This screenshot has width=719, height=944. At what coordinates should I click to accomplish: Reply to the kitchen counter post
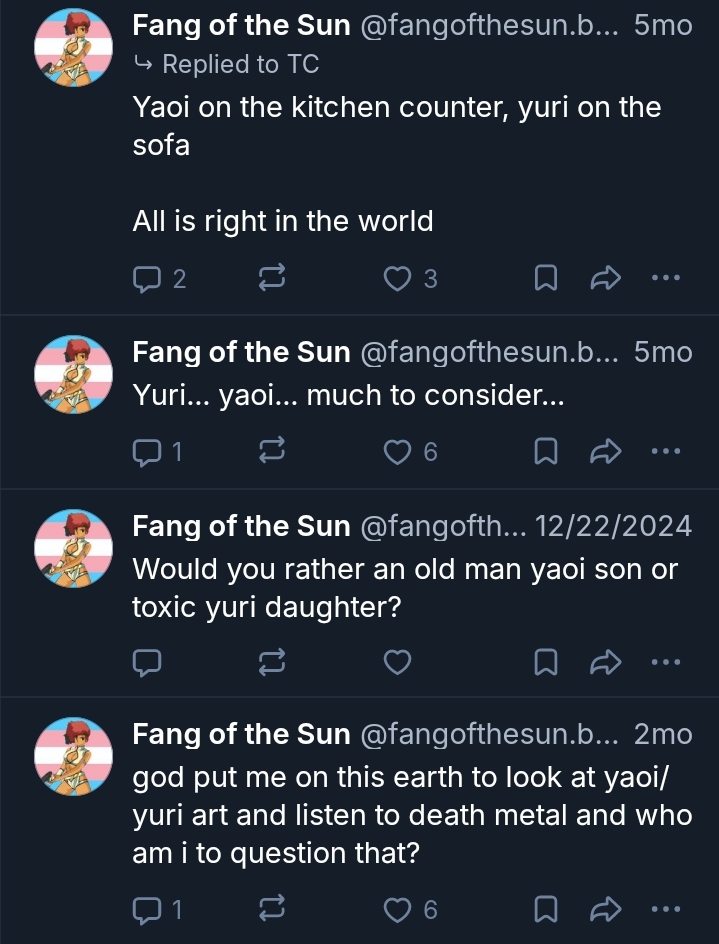tap(147, 279)
